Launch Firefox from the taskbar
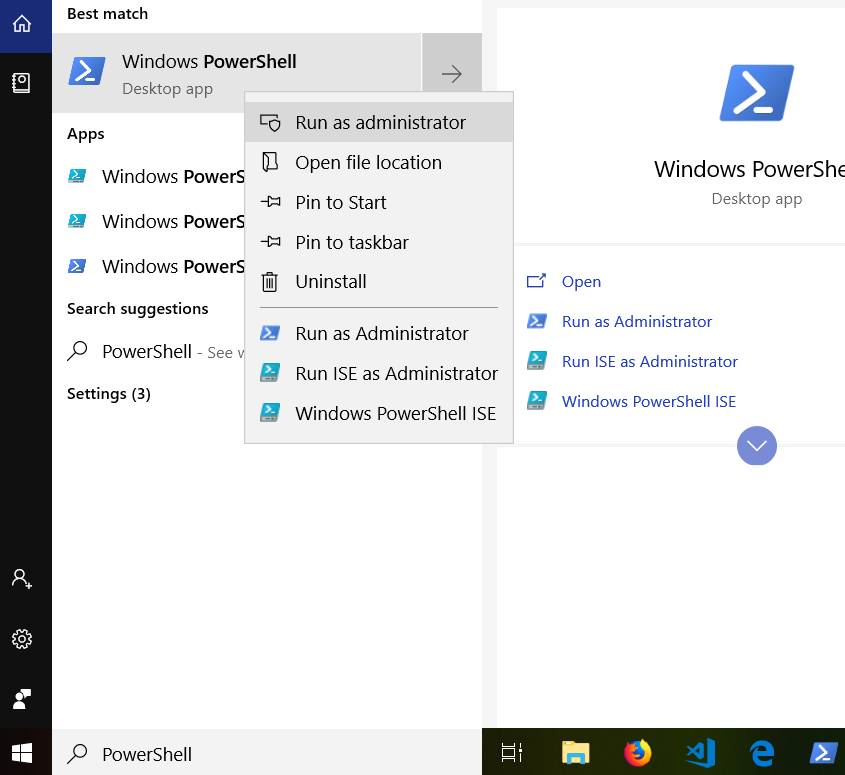 pos(638,753)
